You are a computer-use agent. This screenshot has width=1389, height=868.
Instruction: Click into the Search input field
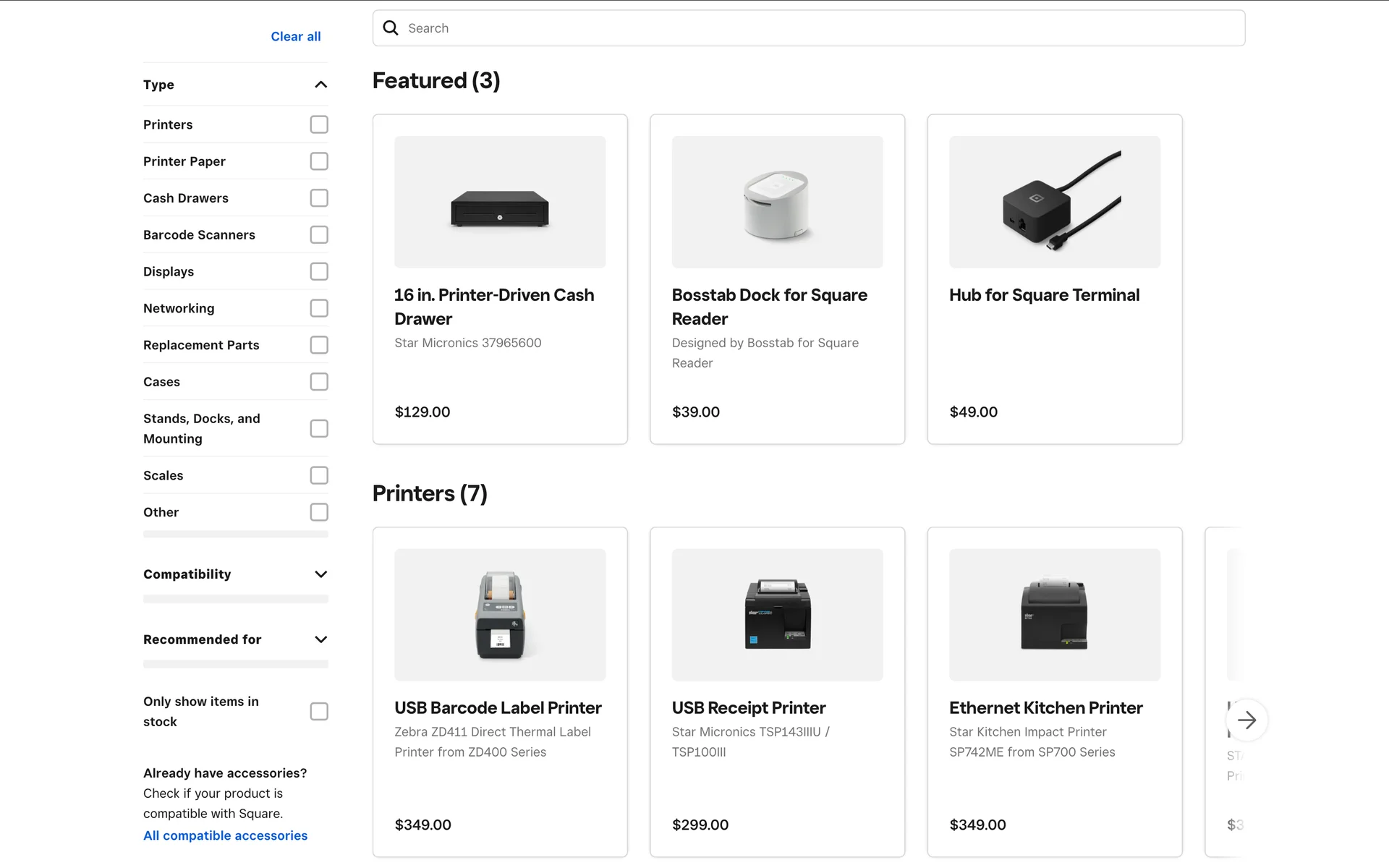click(817, 28)
